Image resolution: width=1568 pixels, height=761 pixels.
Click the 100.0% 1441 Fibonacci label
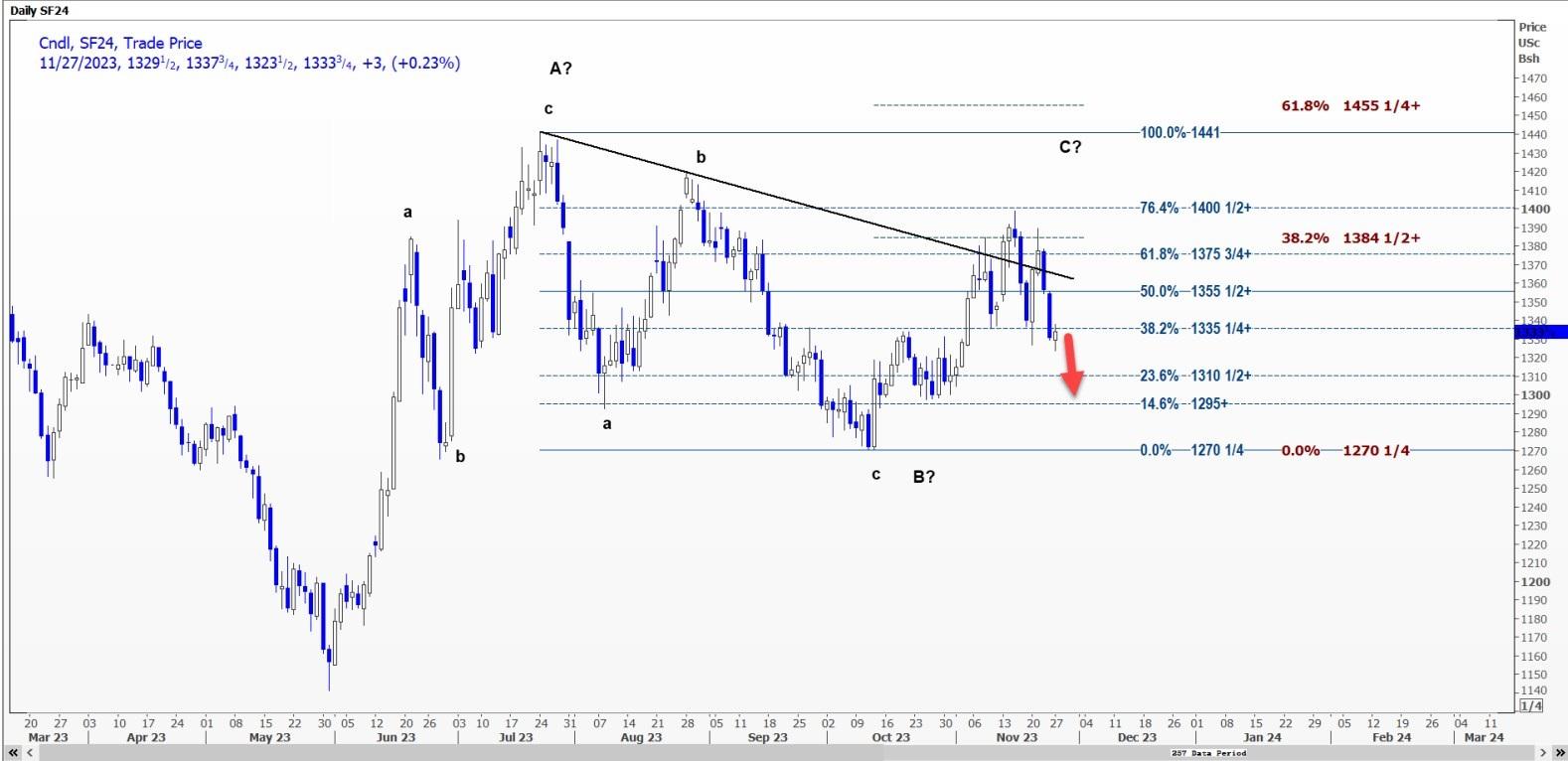coord(1179,132)
